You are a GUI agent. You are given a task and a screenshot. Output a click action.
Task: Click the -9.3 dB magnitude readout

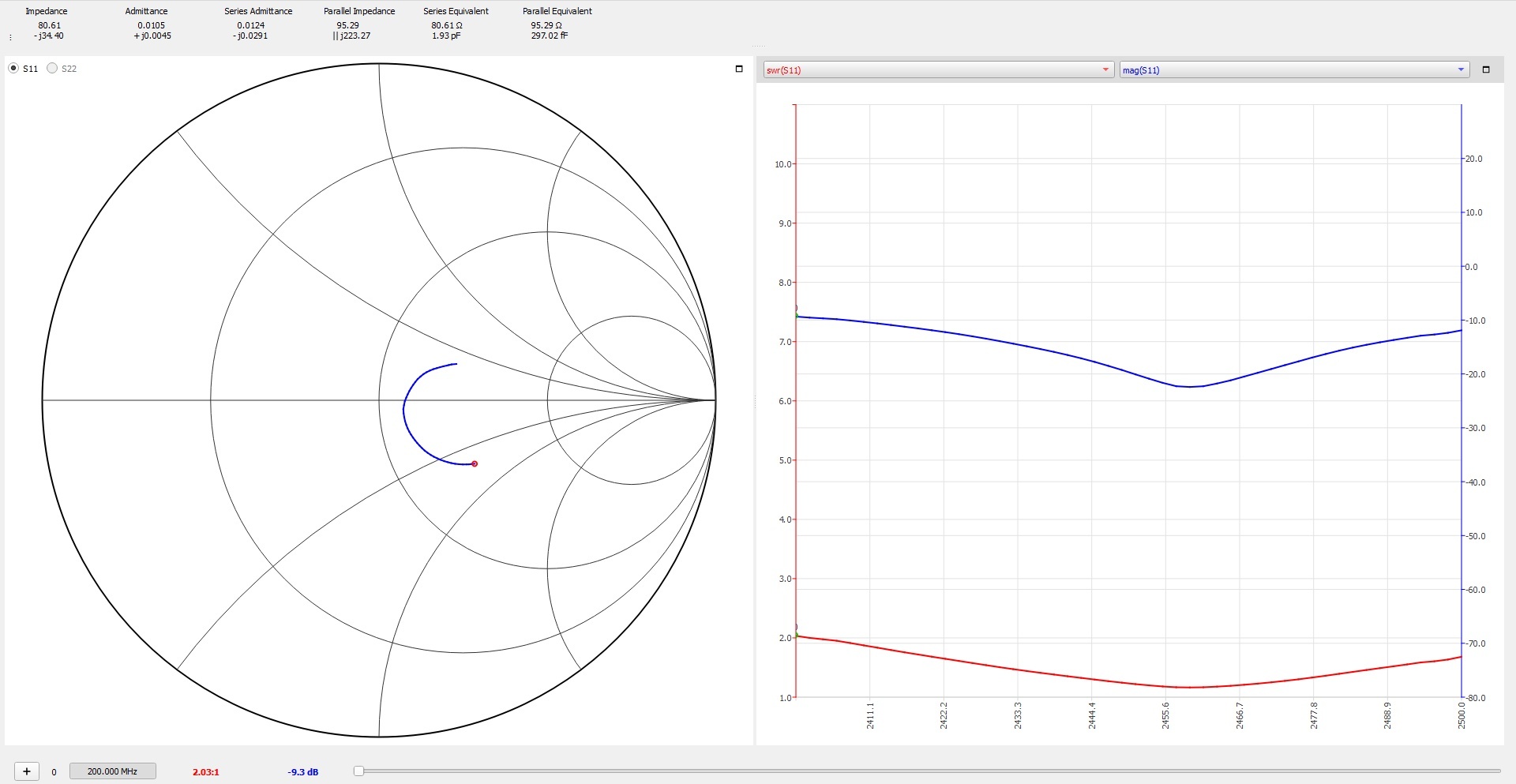(303, 772)
